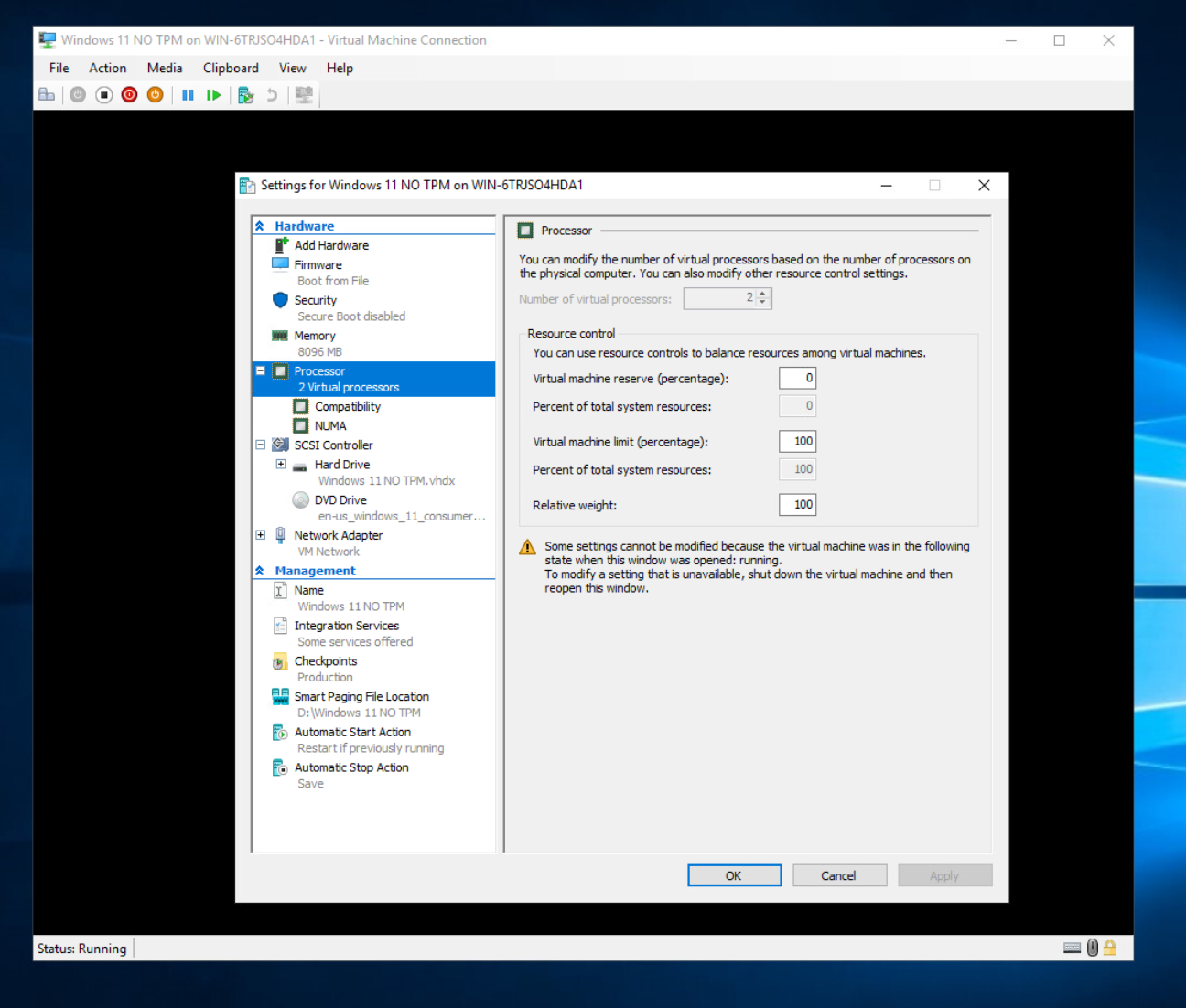Collapse the Management section header
The width and height of the screenshot is (1186, 1008).
click(260, 570)
